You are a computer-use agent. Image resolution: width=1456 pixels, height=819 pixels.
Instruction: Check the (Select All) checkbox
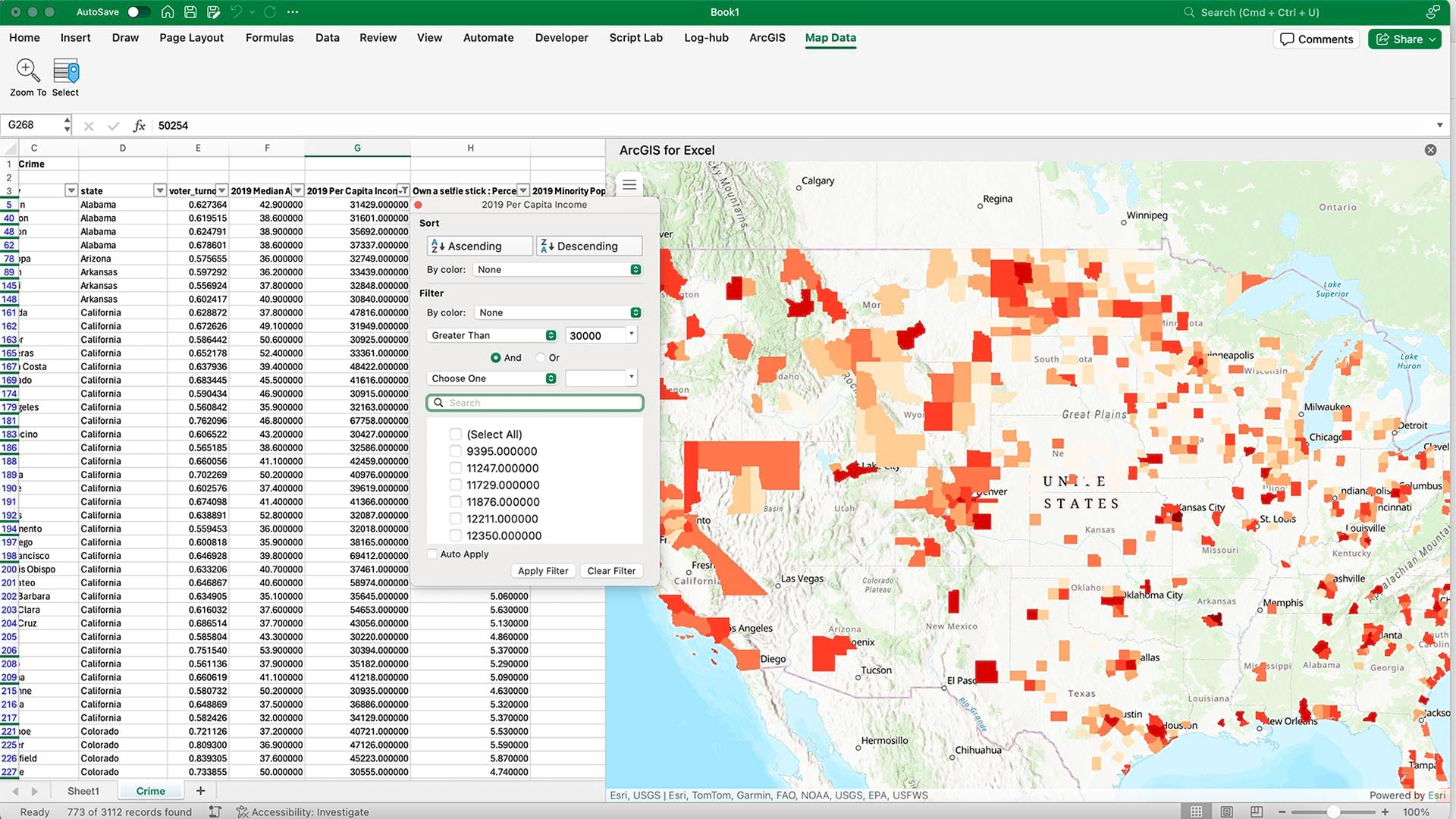(456, 434)
